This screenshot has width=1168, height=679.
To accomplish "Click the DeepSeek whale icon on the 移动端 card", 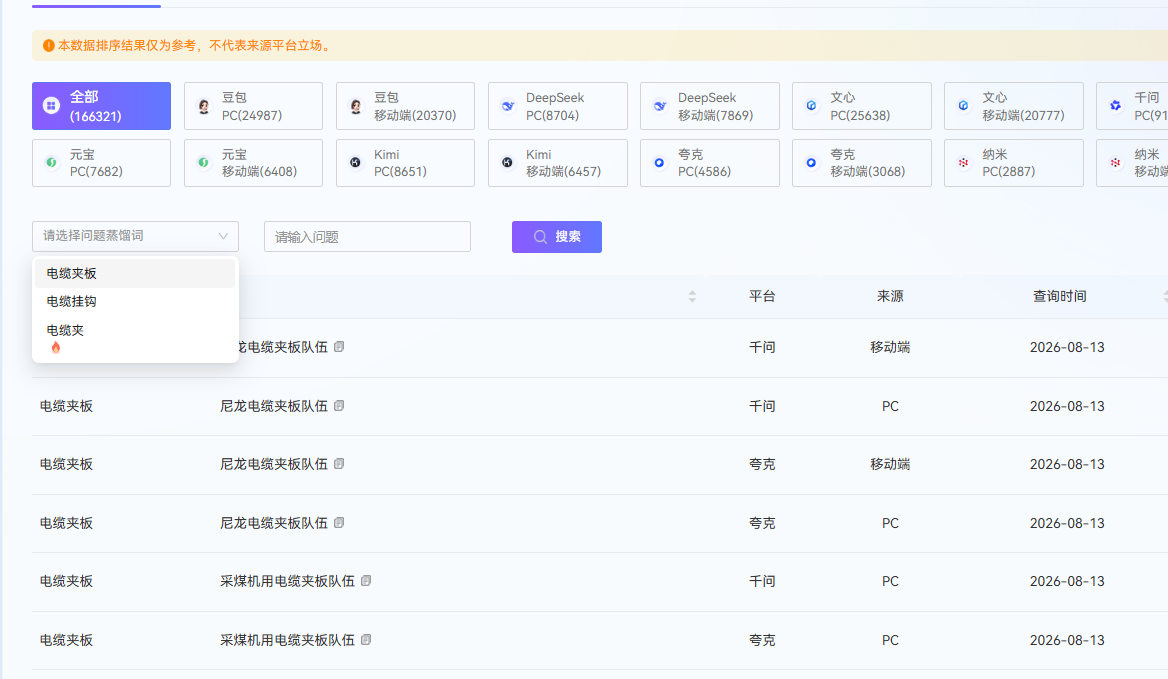I will [659, 106].
